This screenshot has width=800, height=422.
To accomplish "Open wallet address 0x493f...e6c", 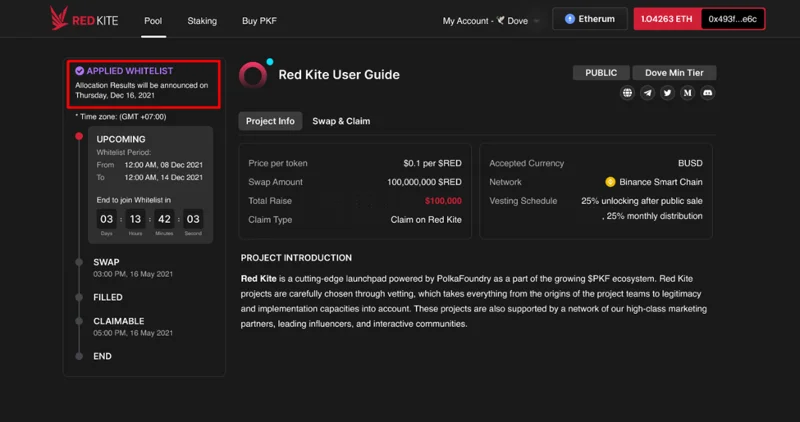I will (733, 19).
